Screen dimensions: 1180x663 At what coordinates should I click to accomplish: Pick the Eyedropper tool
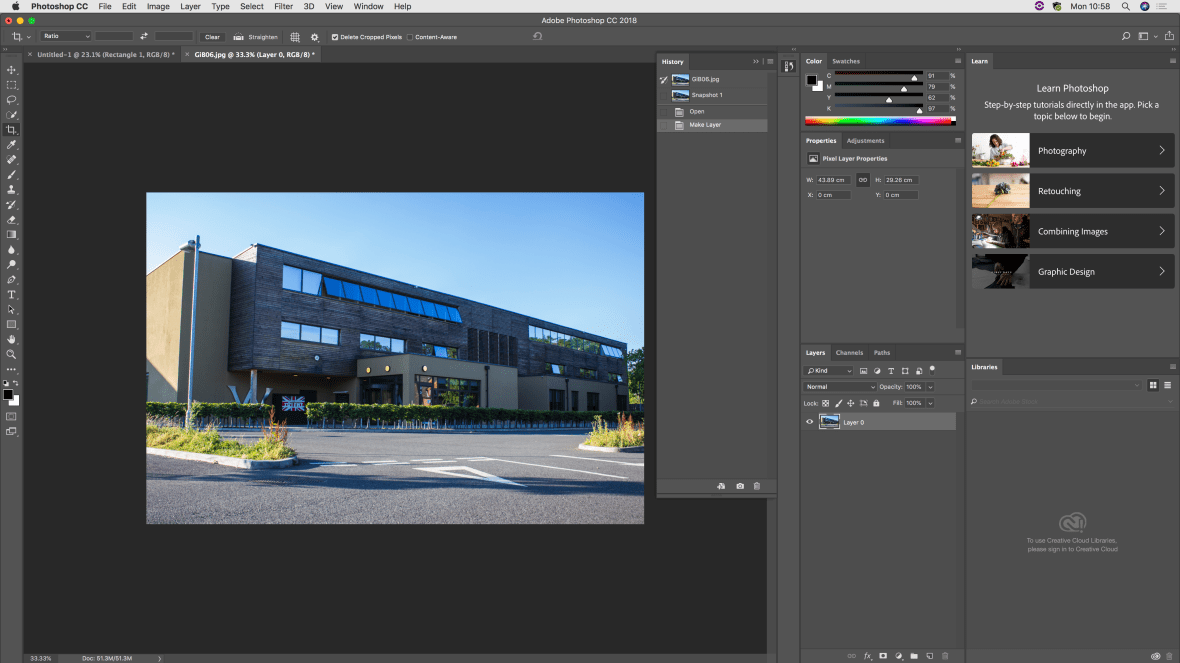pyautogui.click(x=12, y=145)
